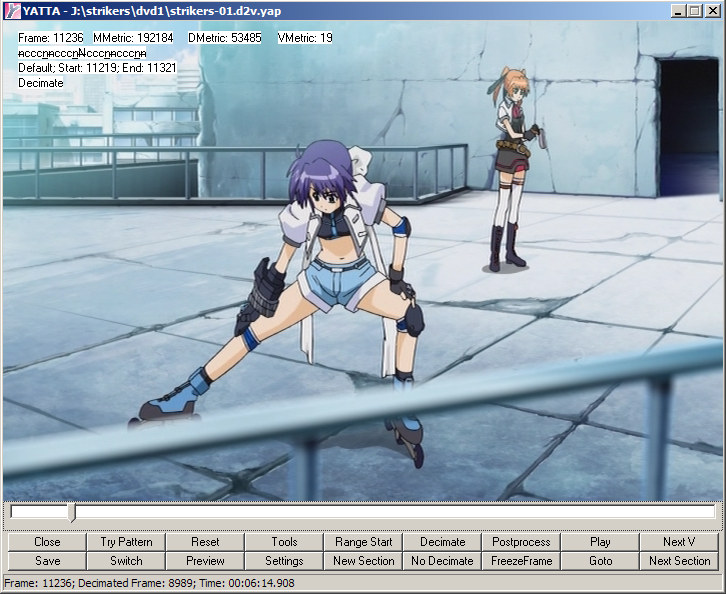Click the New Section button

coord(363,561)
